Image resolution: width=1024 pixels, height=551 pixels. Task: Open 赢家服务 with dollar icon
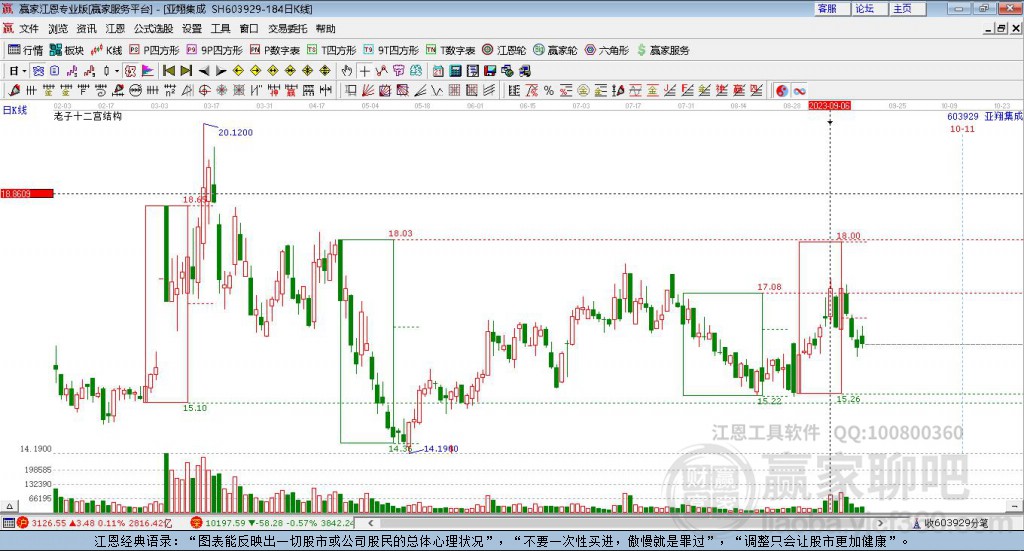tap(662, 50)
